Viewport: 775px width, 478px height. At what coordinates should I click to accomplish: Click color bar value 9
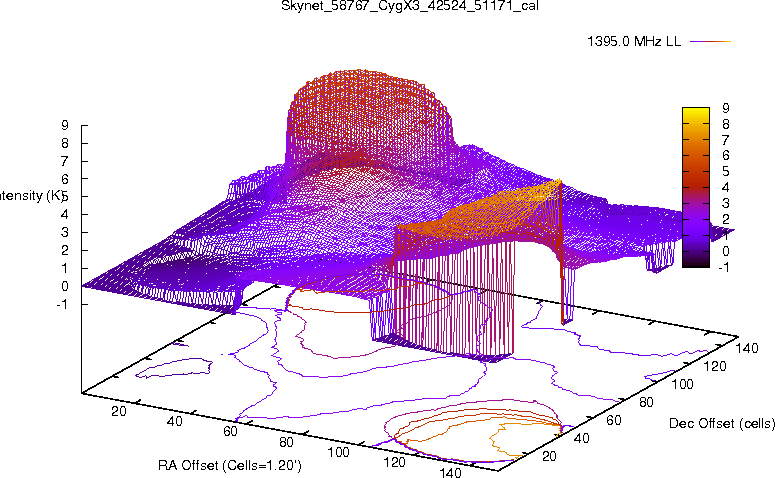point(725,108)
